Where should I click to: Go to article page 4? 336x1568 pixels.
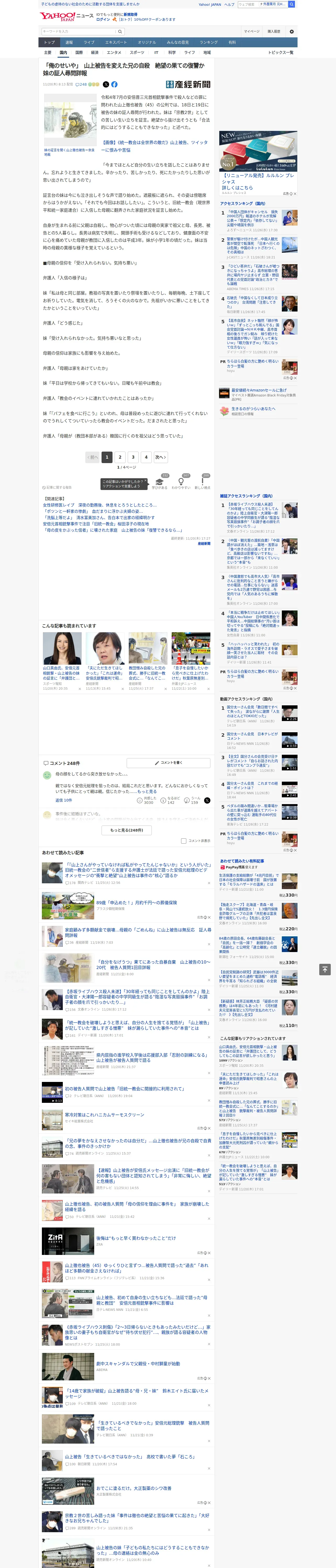tap(146, 457)
